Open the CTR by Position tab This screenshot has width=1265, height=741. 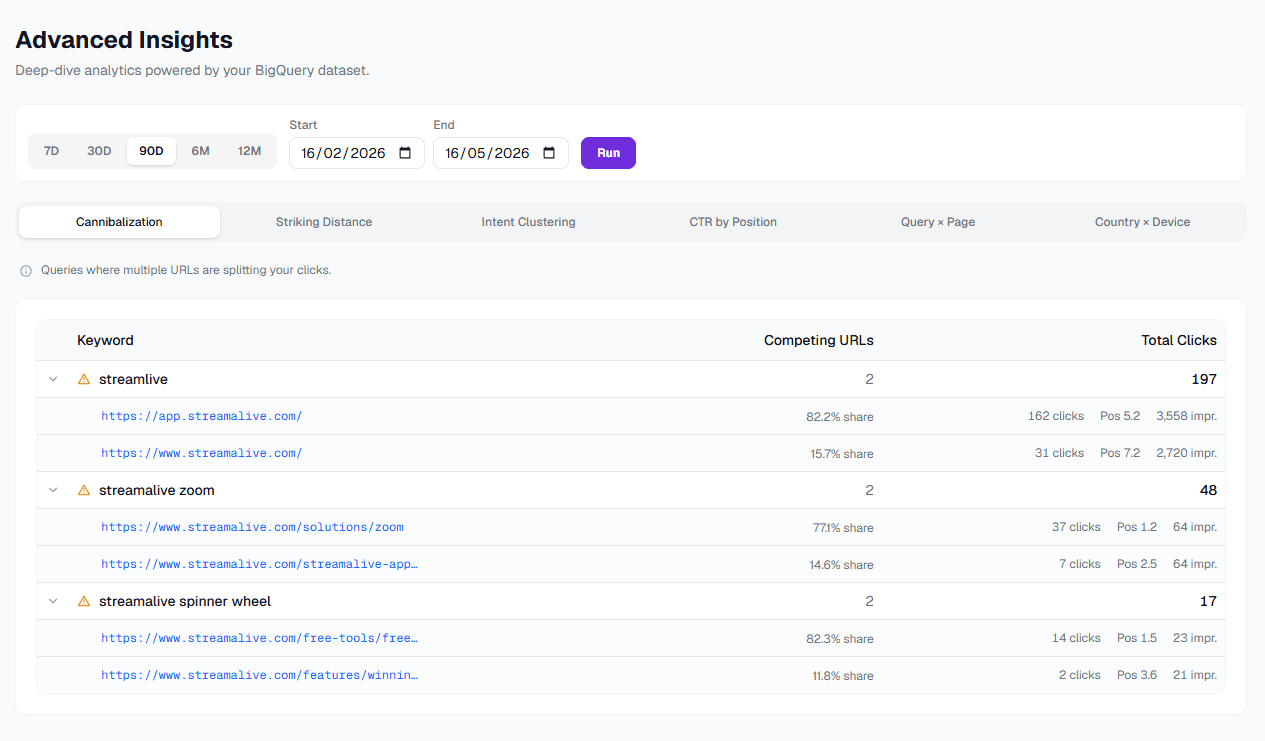733,222
